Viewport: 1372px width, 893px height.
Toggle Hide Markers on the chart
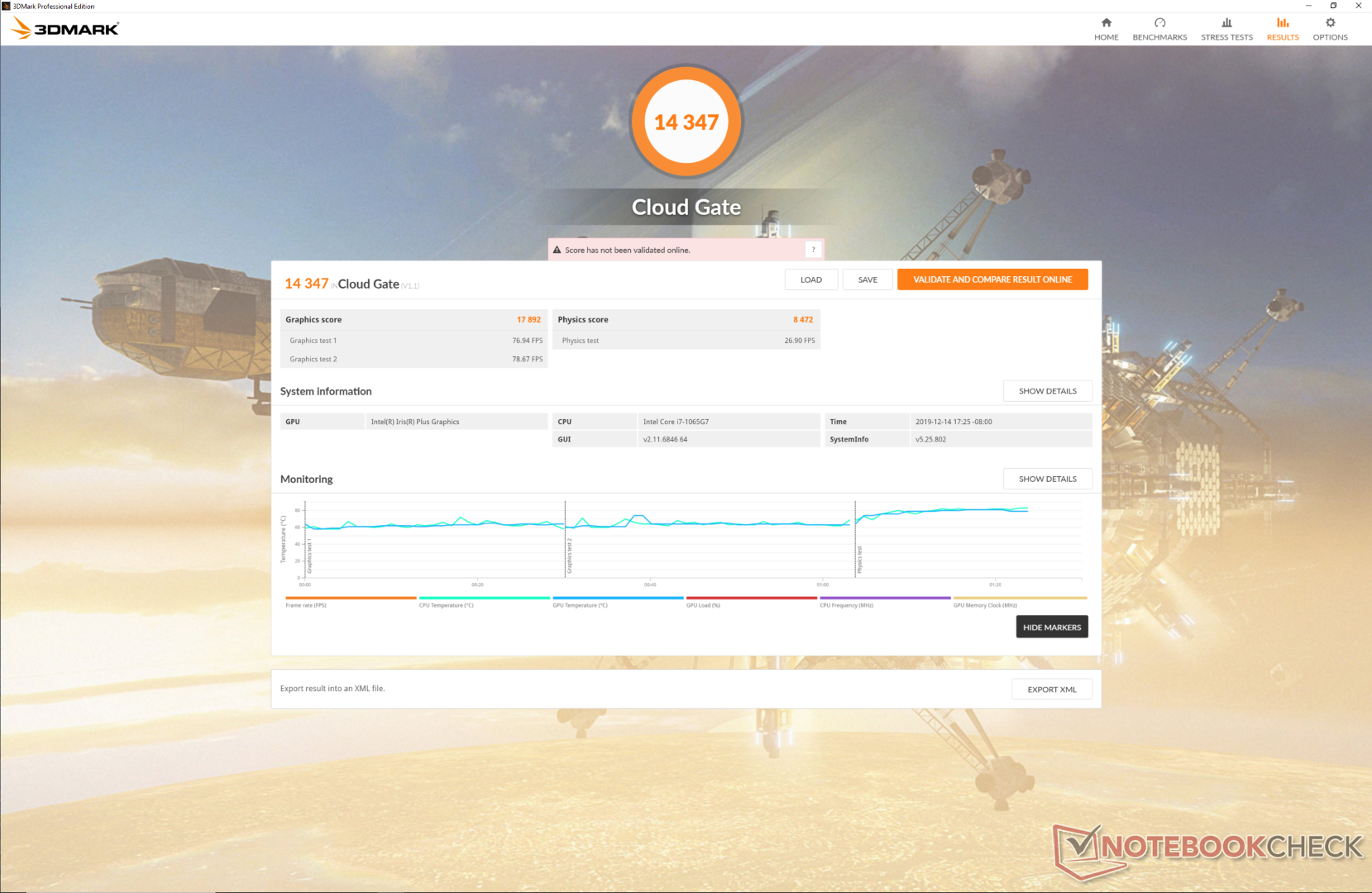pyautogui.click(x=1051, y=628)
